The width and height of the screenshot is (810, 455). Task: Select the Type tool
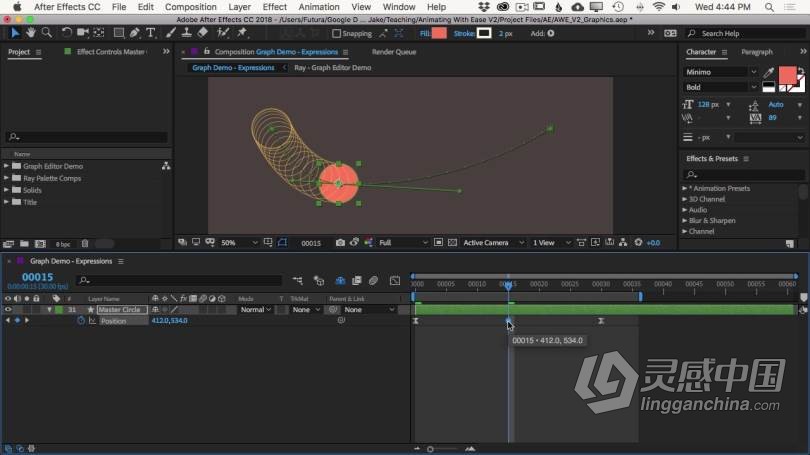[151, 33]
